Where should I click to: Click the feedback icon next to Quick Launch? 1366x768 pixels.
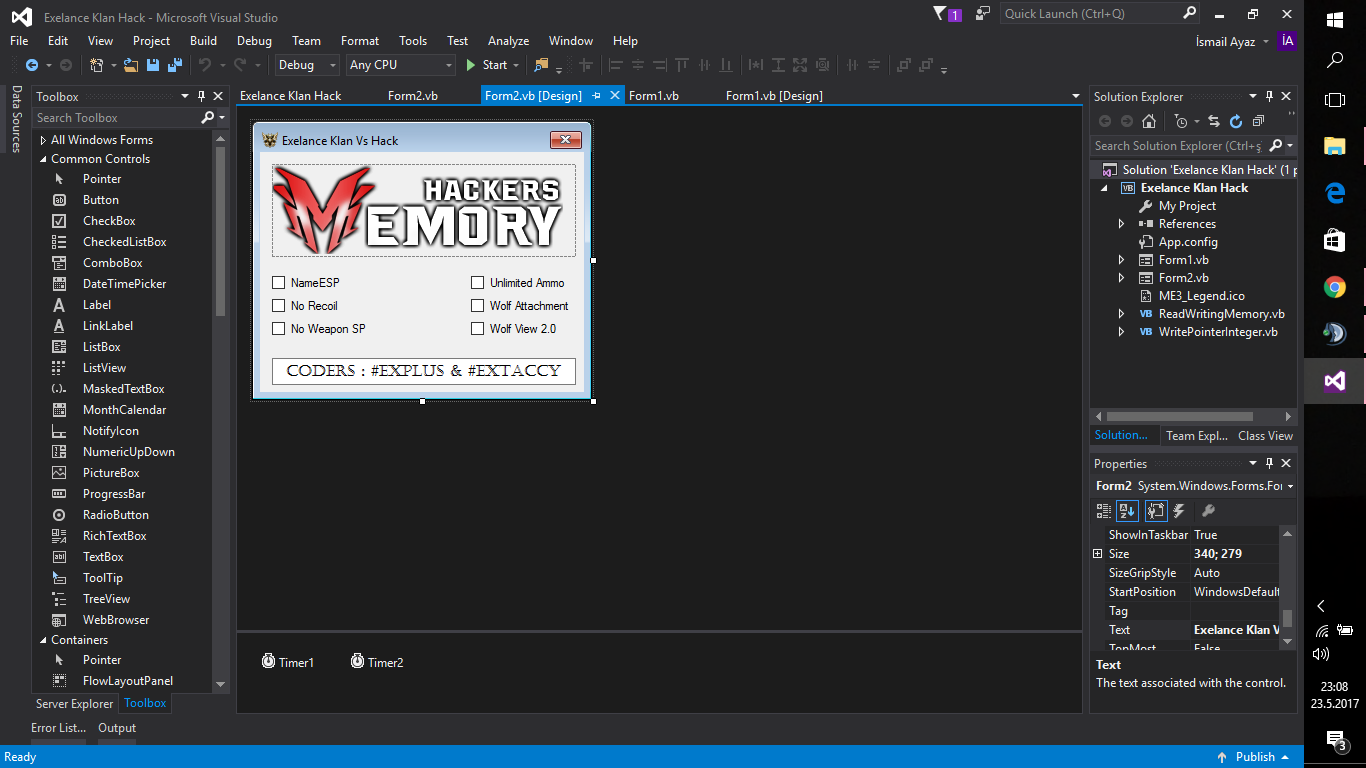pos(983,14)
